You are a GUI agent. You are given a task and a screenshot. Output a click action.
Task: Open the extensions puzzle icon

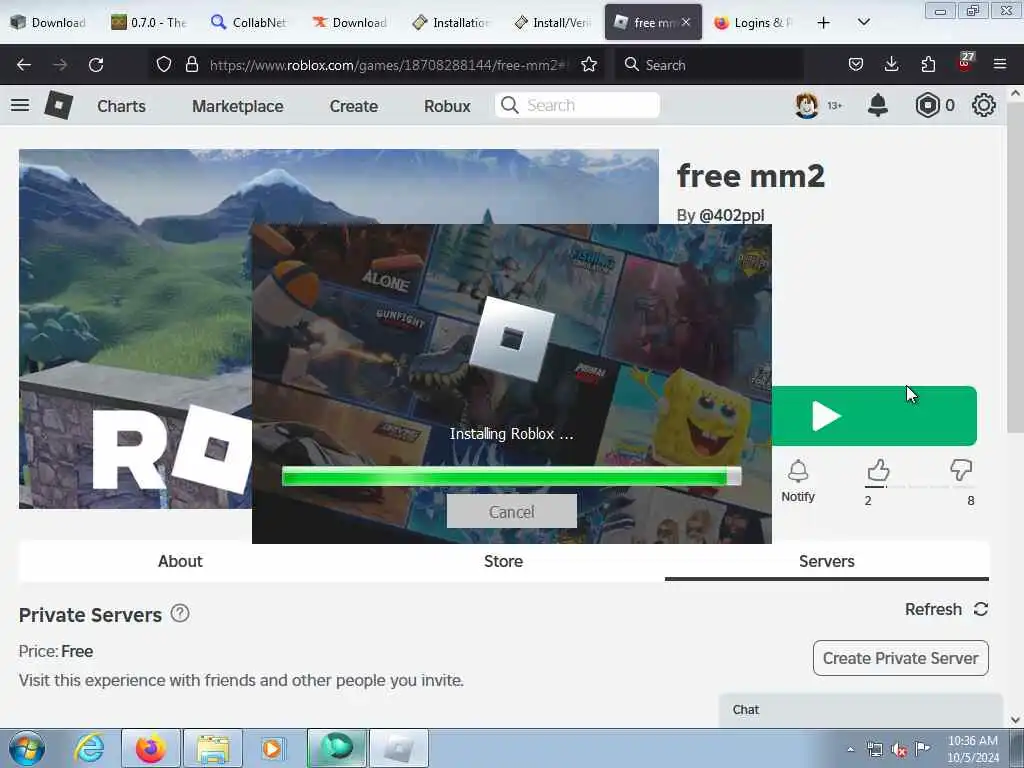pos(928,65)
